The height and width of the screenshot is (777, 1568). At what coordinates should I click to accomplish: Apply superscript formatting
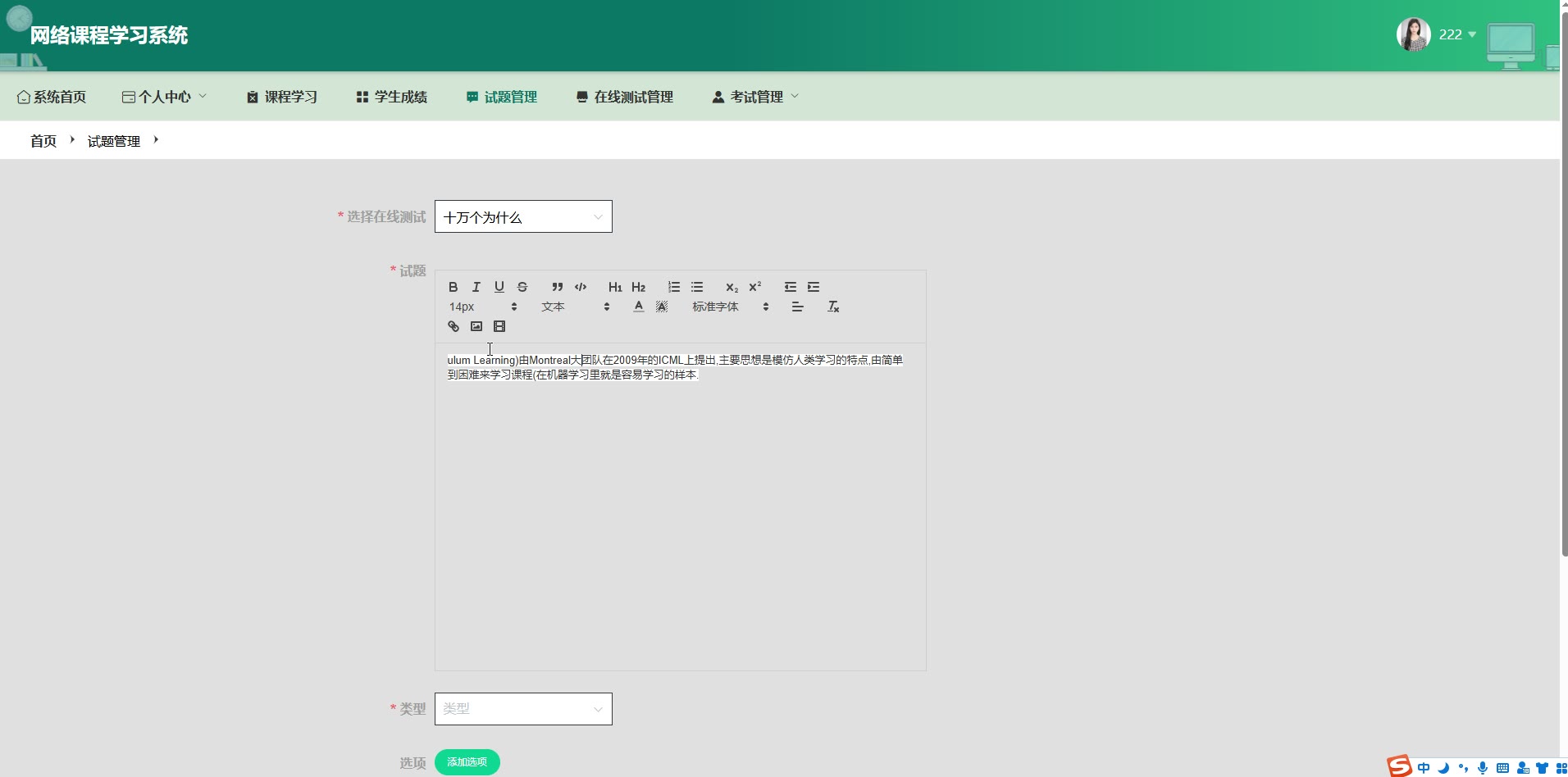pyautogui.click(x=755, y=287)
